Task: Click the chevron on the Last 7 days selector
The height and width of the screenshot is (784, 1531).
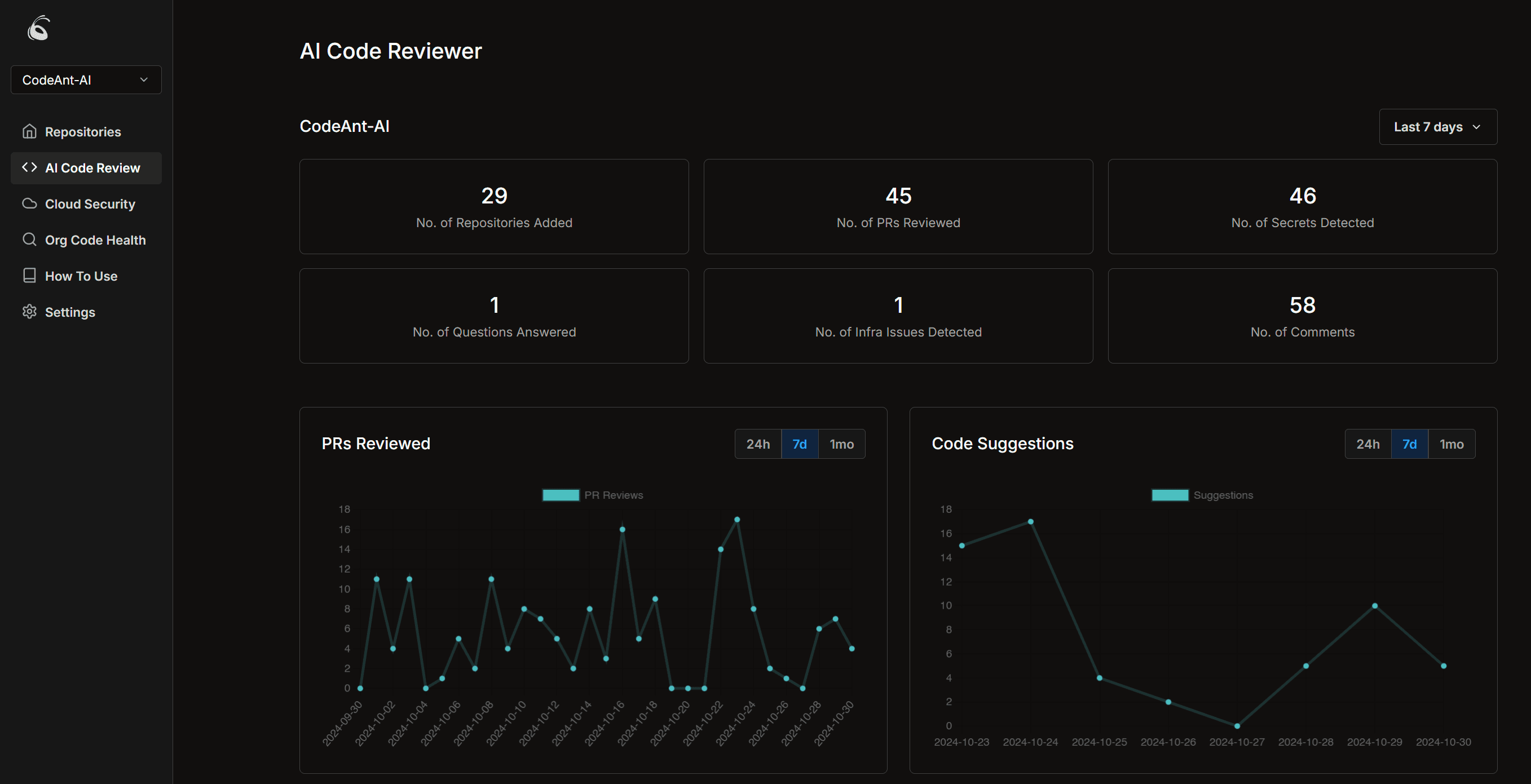Action: pos(1478,126)
